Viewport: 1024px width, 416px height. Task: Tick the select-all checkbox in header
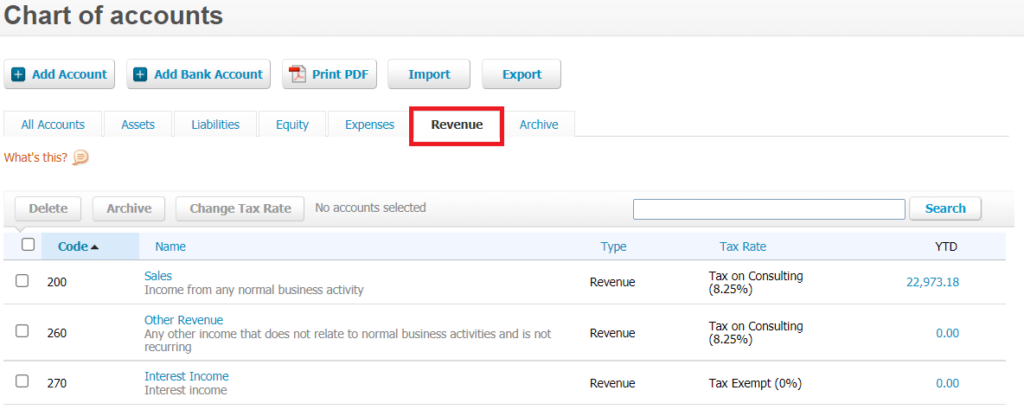coord(28,245)
